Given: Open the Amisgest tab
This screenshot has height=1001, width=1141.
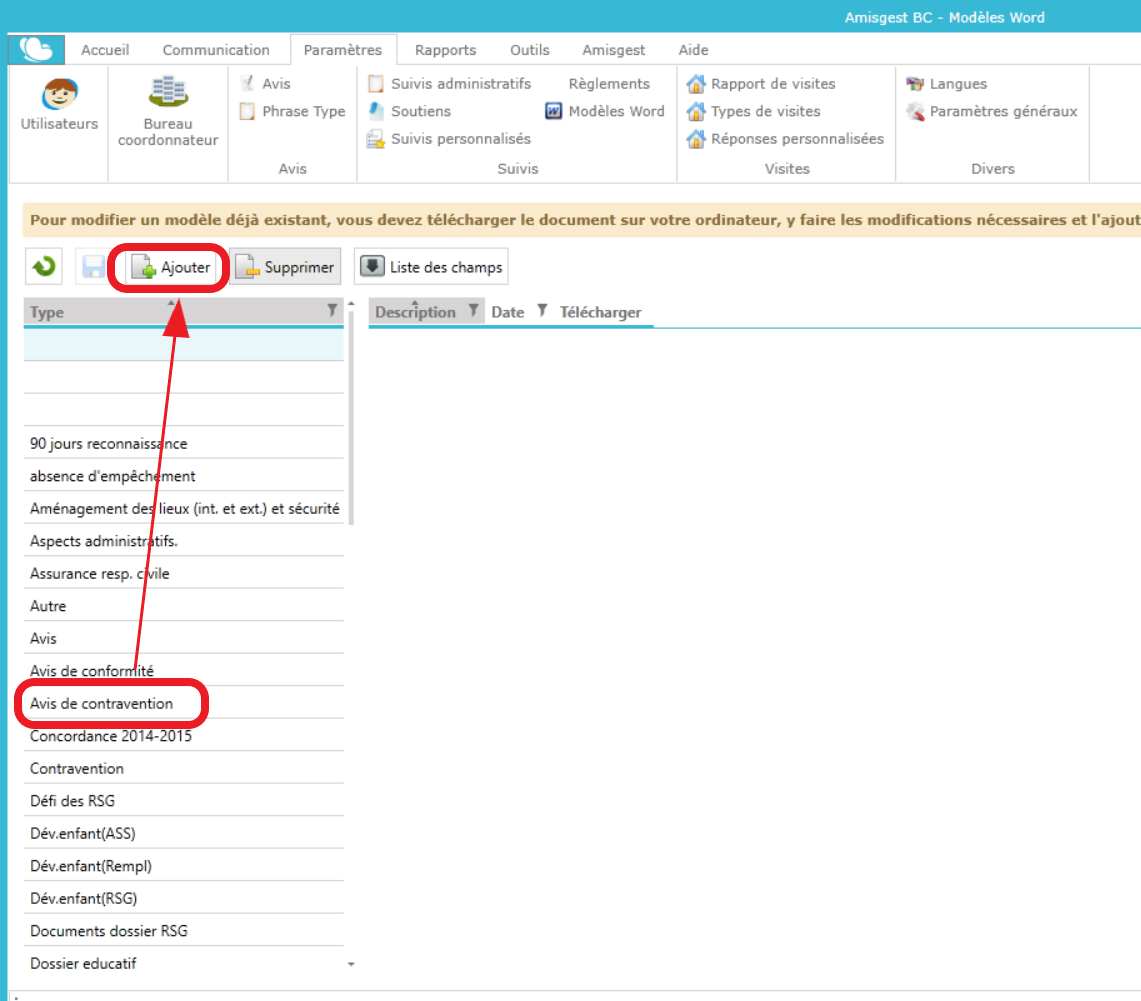Looking at the screenshot, I should [613, 50].
